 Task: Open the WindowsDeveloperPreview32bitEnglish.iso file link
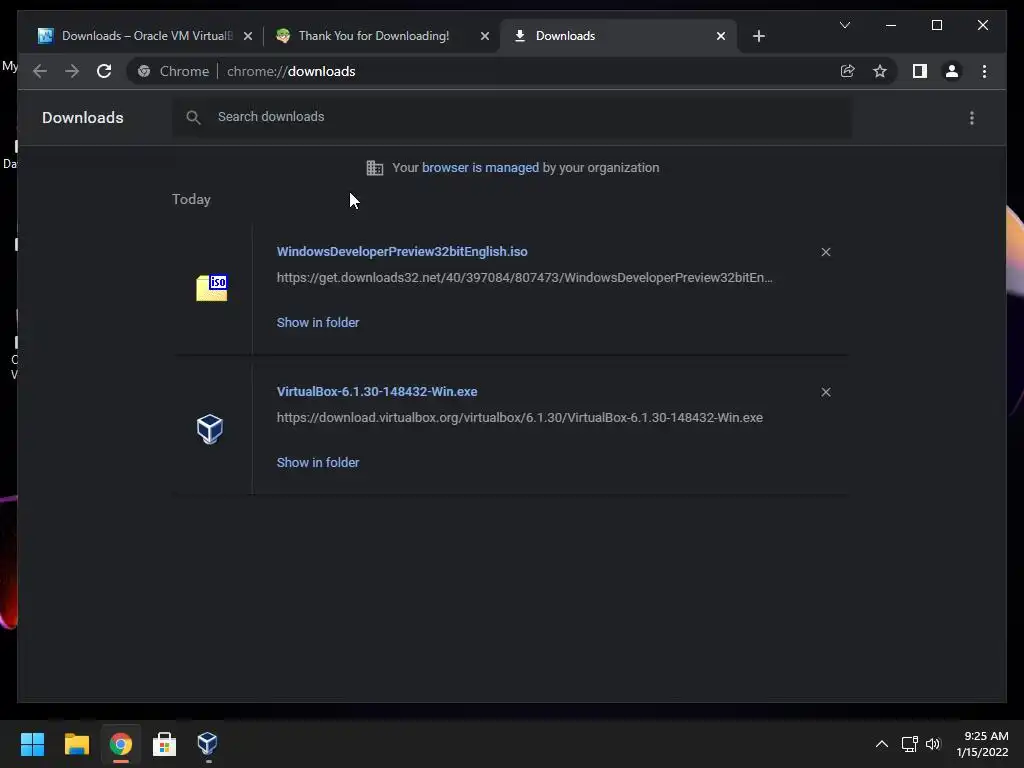(x=402, y=251)
